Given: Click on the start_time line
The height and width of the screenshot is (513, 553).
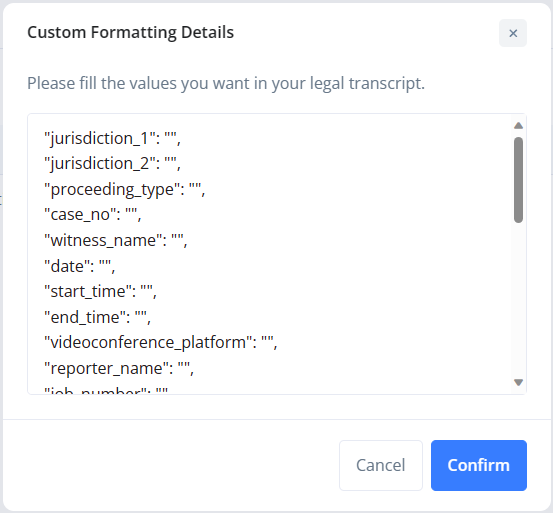Looking at the screenshot, I should (x=101, y=292).
